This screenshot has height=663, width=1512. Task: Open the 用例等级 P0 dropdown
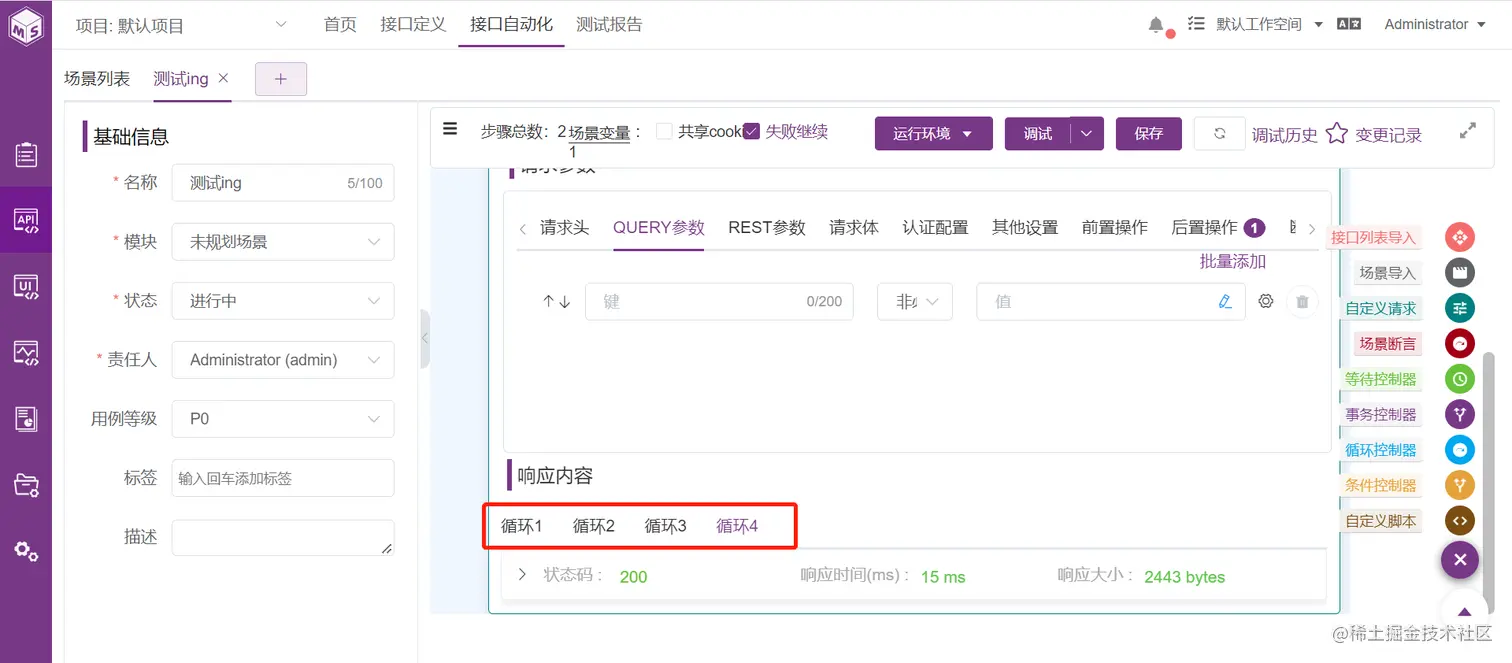pos(283,419)
